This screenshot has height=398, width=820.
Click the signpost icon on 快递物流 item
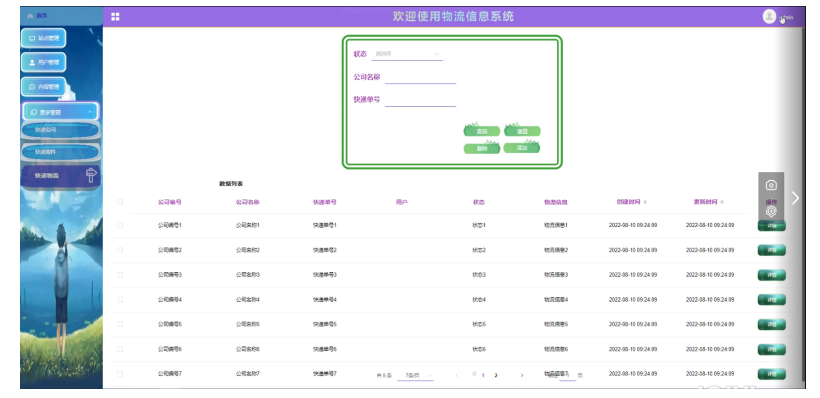click(x=91, y=175)
